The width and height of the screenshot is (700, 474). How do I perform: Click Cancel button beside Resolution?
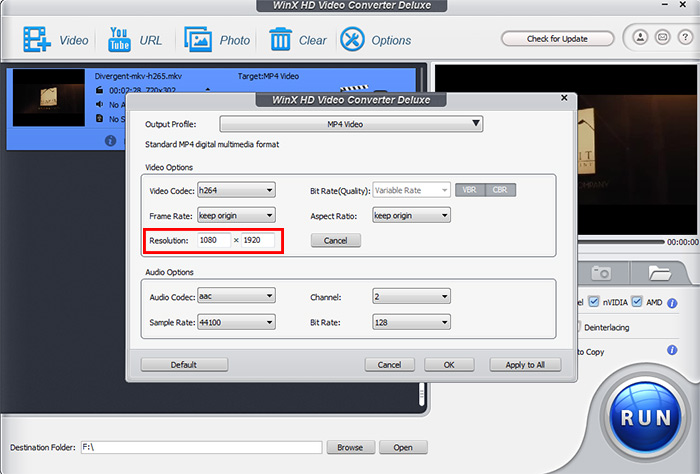(x=336, y=240)
